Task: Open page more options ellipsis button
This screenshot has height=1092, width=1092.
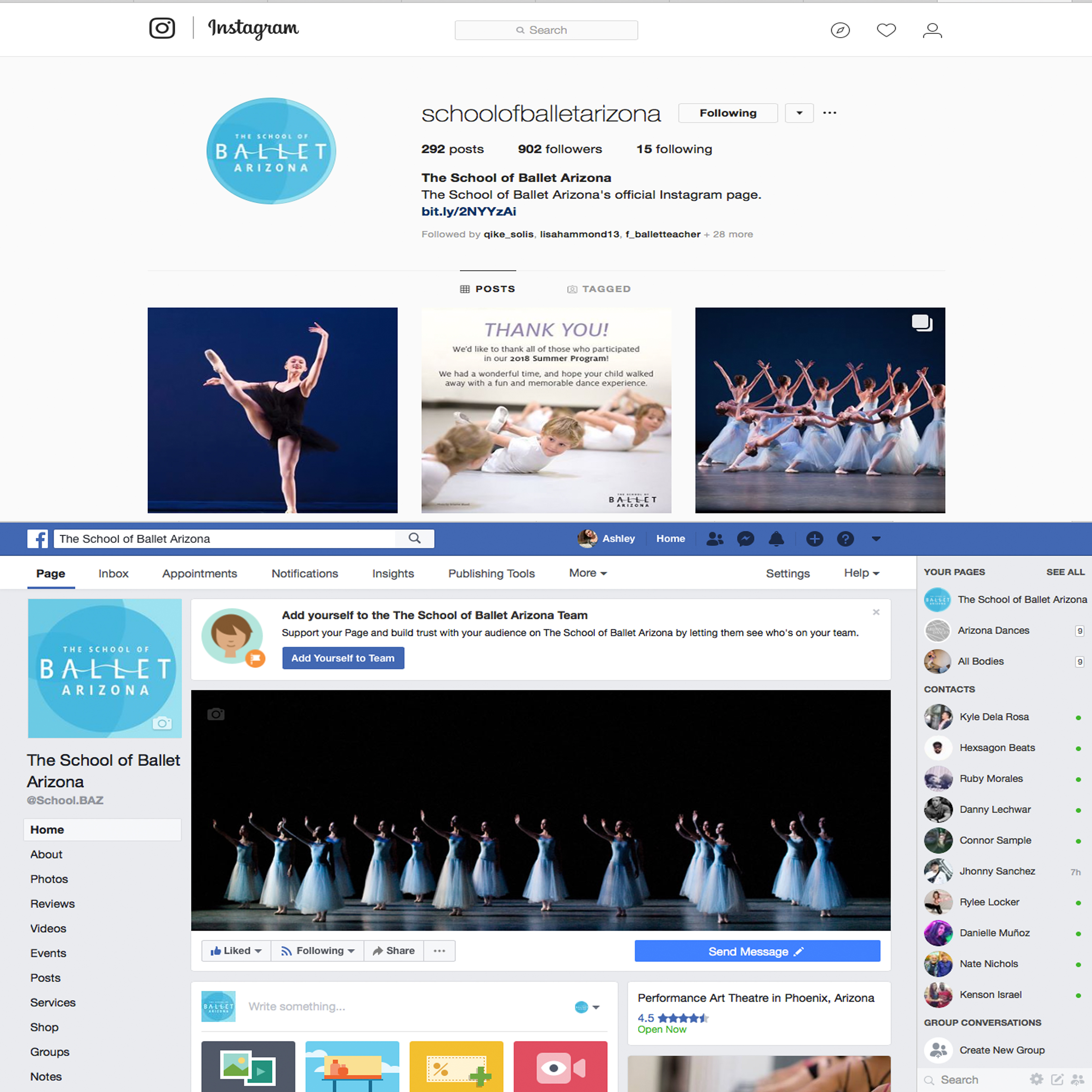Action: point(439,951)
